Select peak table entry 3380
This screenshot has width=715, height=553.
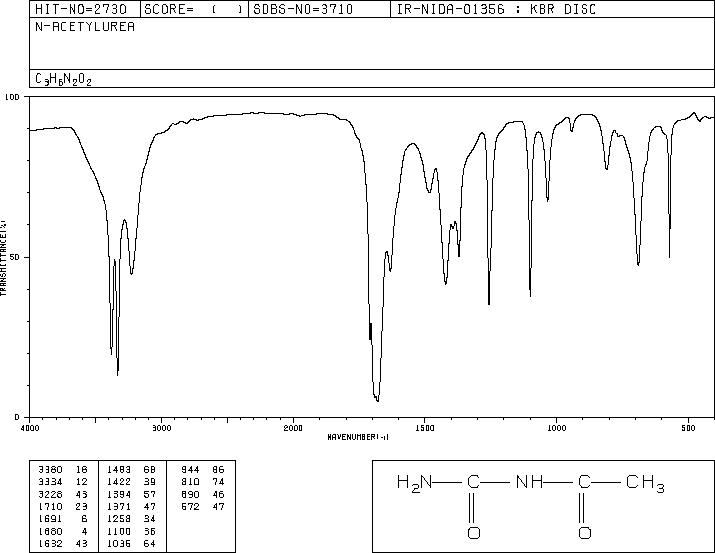50,470
